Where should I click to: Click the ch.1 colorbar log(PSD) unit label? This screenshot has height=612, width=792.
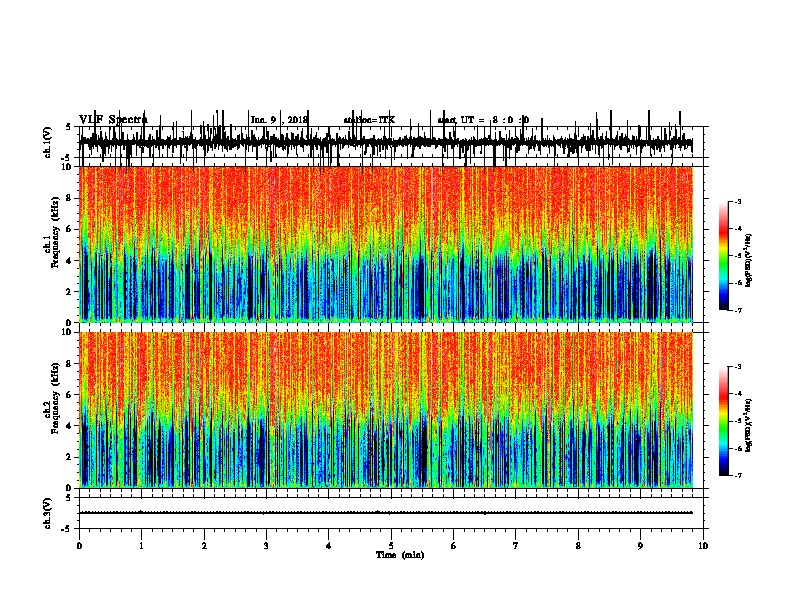coord(749,260)
